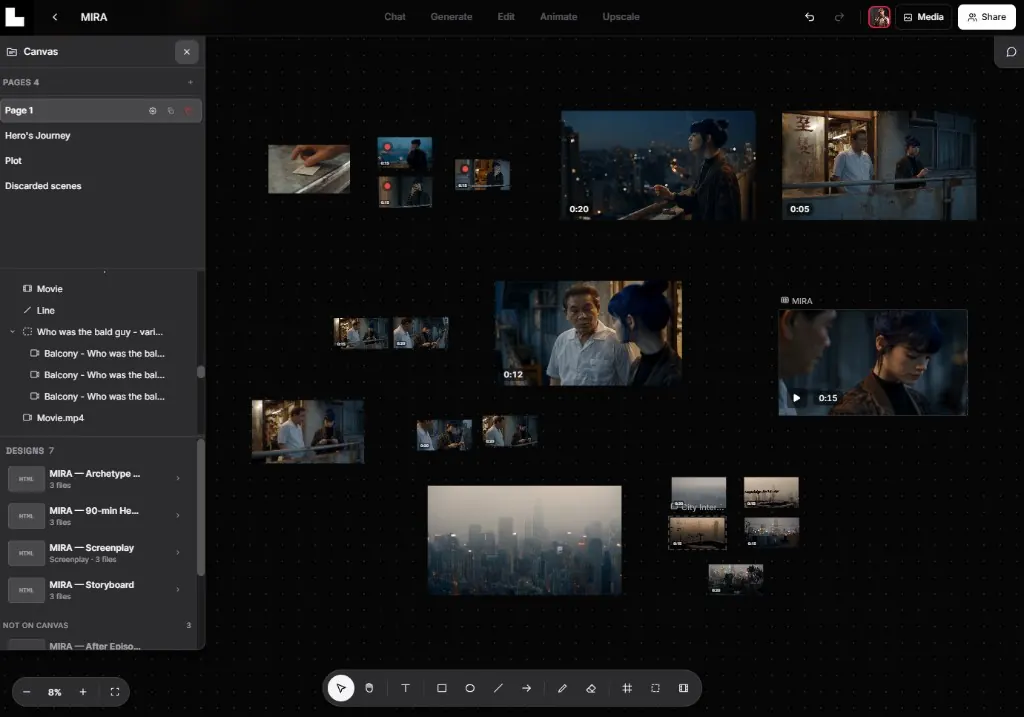The height and width of the screenshot is (717, 1024).
Task: Choose the rectangle shape tool
Action: click(441, 688)
